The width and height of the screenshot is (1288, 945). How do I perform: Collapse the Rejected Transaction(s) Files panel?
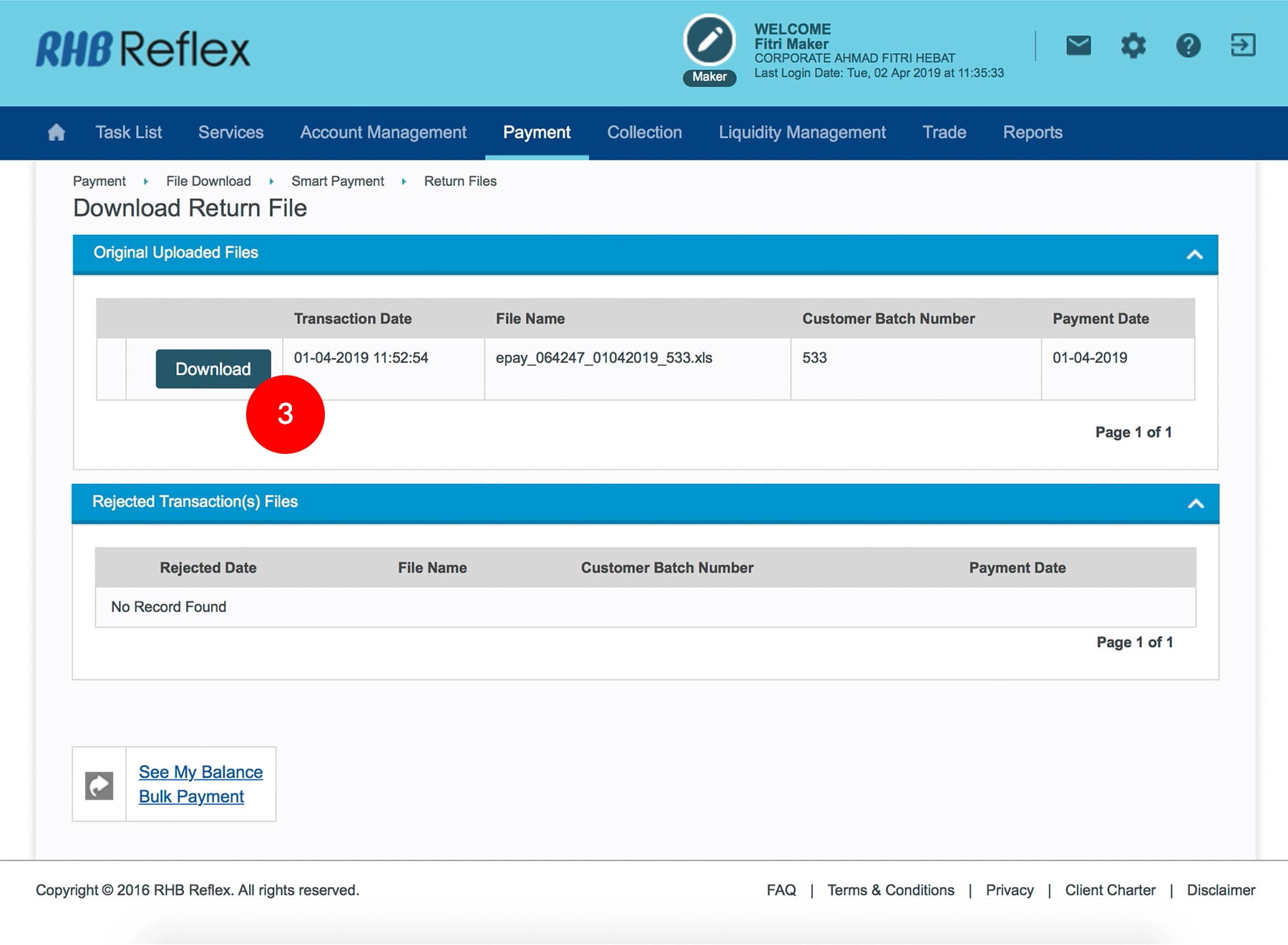[x=1195, y=503]
